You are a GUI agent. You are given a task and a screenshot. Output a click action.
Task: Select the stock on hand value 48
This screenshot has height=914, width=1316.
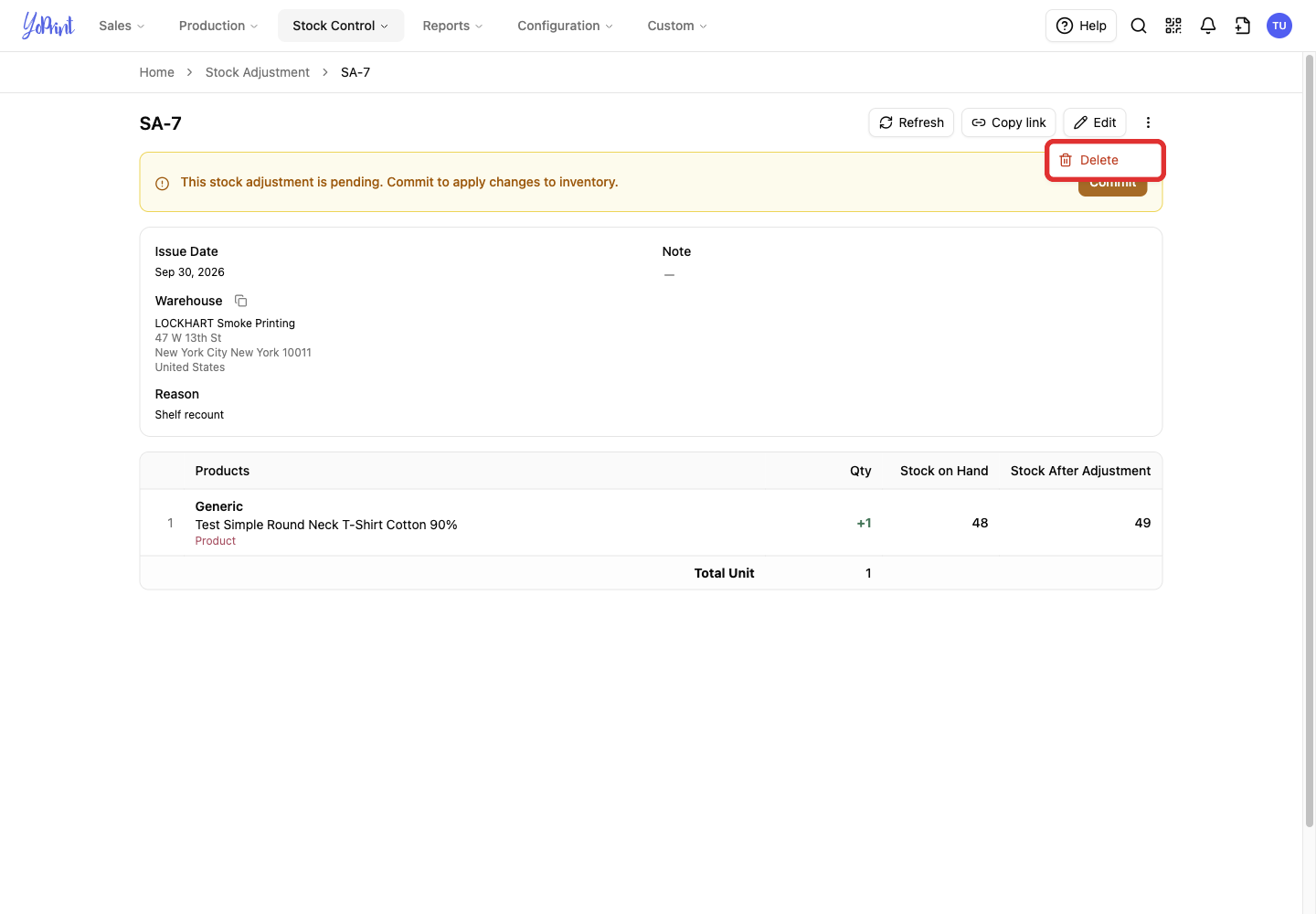(980, 523)
